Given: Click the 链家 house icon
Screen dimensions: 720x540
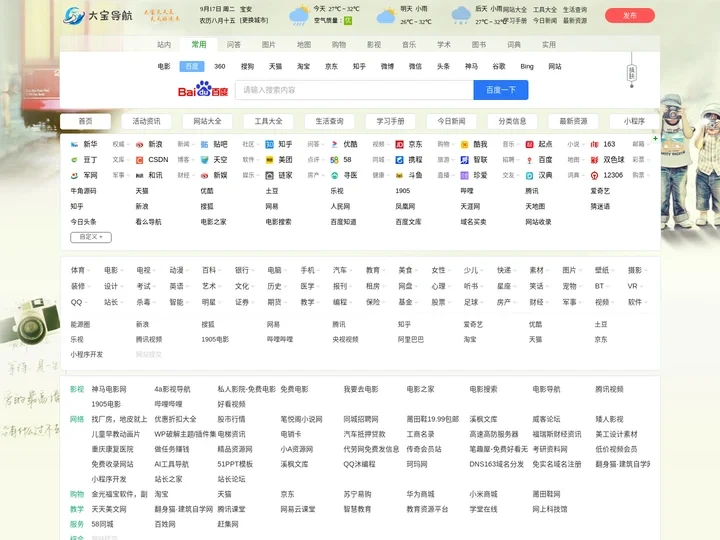Looking at the screenshot, I should pos(270,175).
